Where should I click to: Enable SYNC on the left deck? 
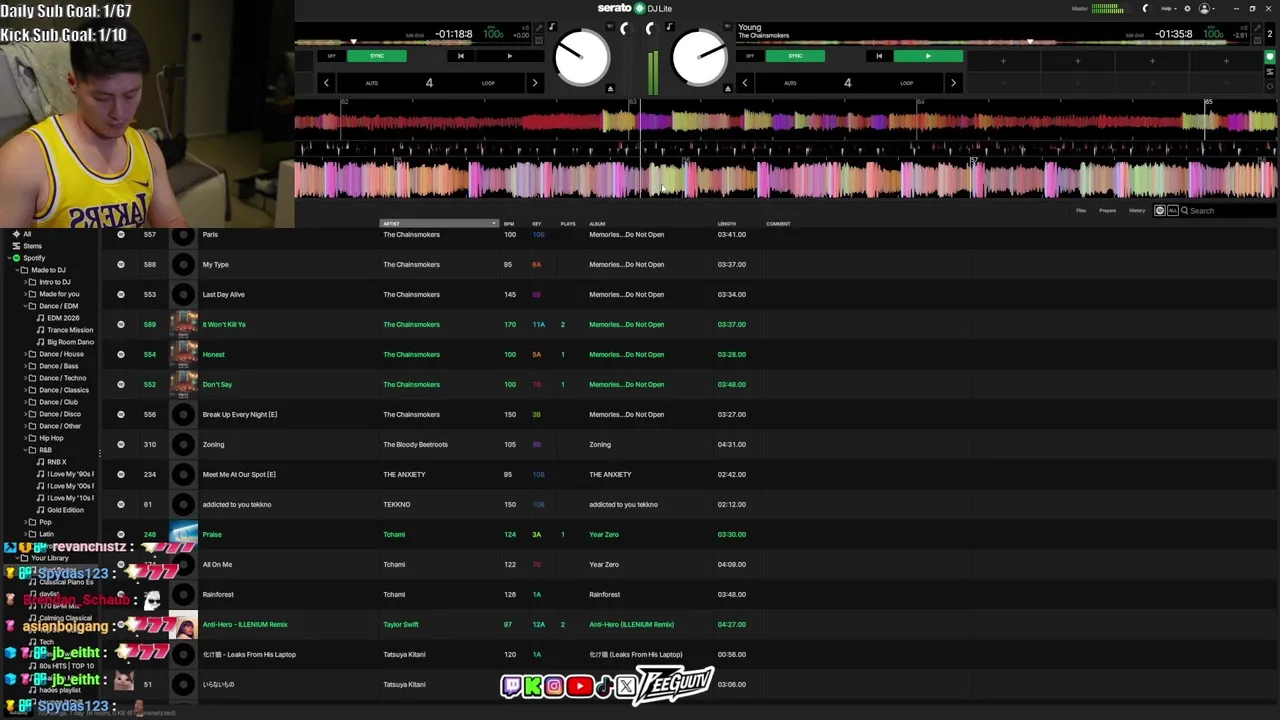377,56
